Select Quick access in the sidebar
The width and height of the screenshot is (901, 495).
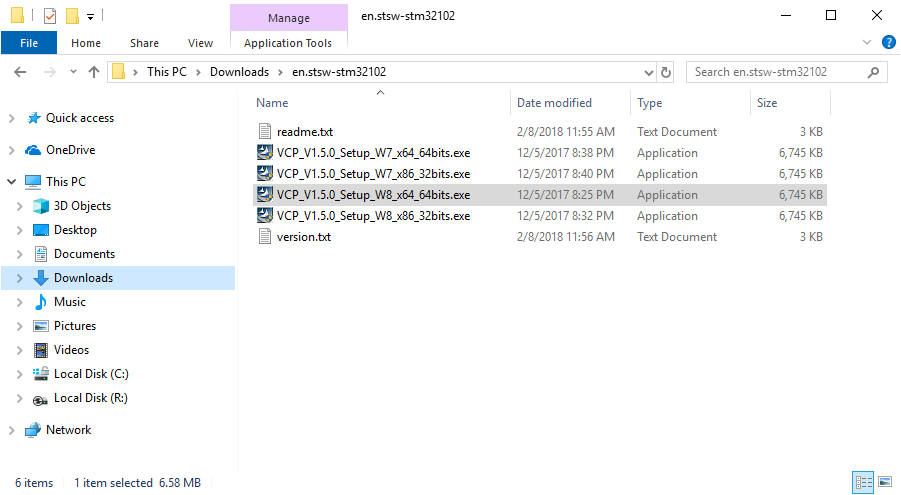click(x=80, y=118)
